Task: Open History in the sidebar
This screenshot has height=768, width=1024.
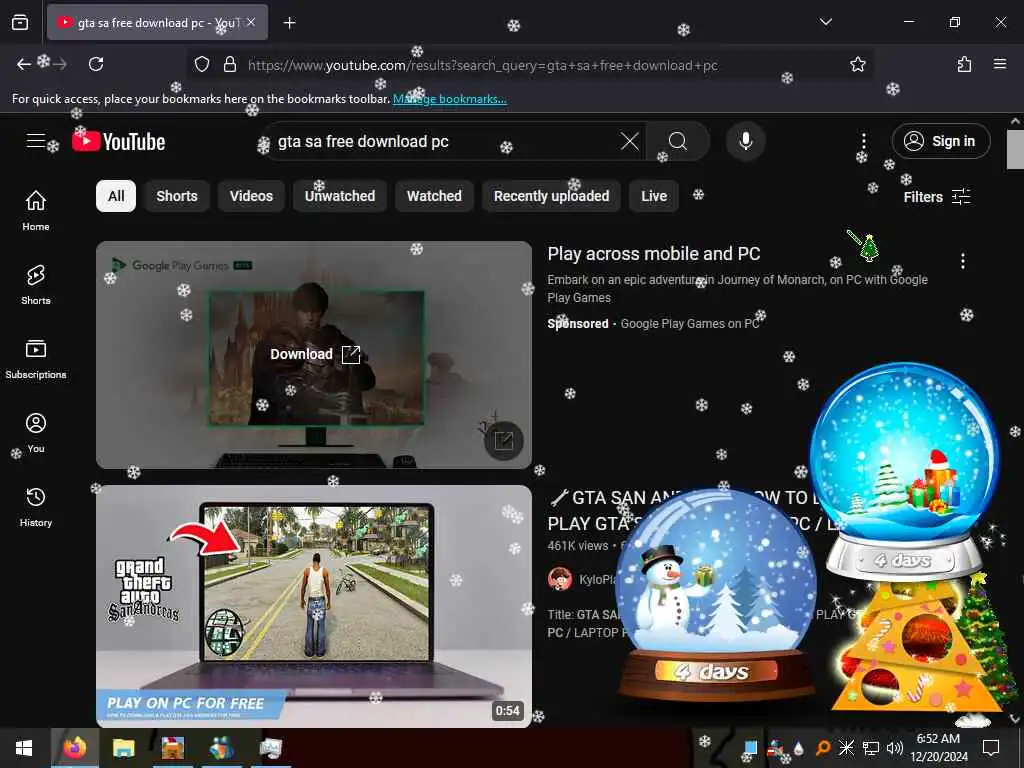Action: 36,507
